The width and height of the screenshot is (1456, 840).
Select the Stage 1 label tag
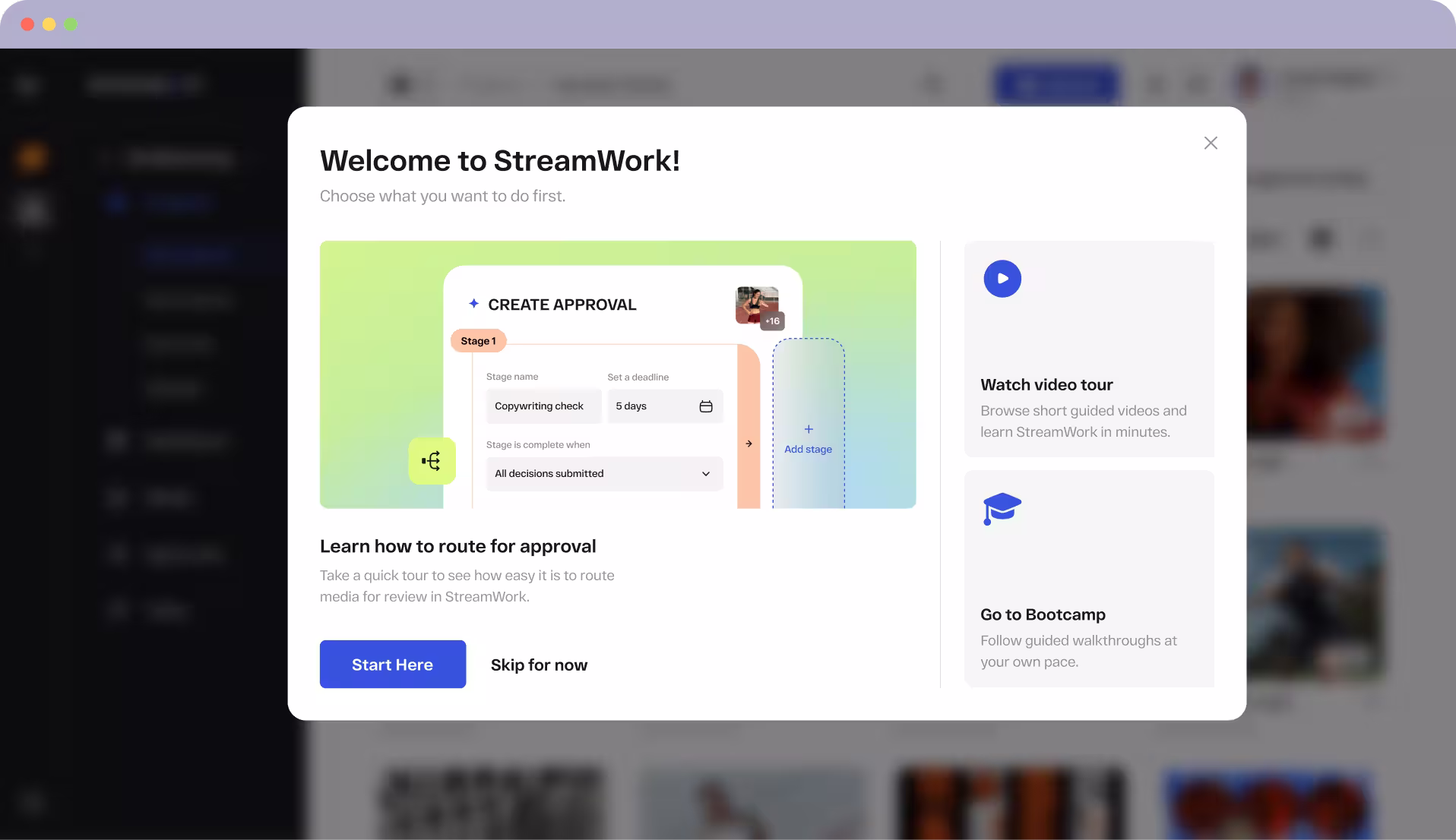(x=478, y=341)
